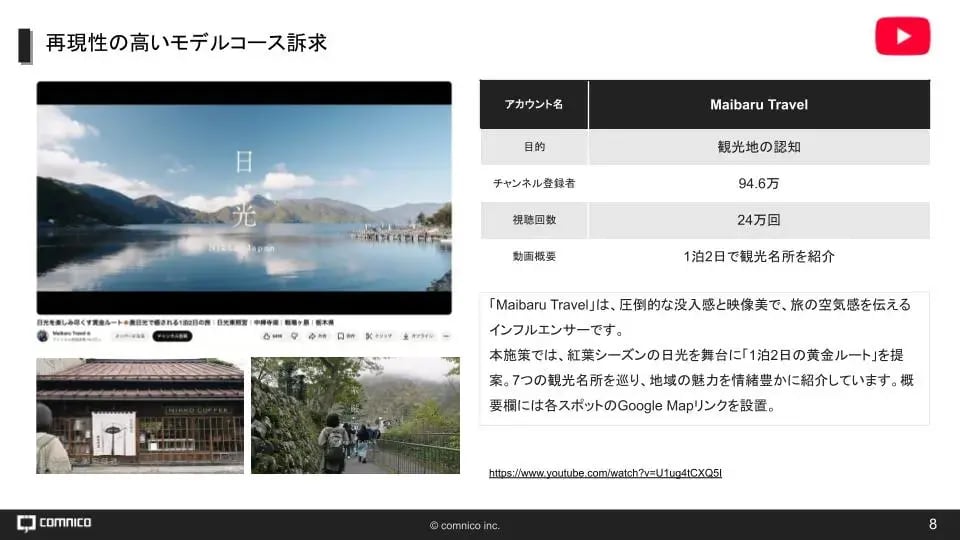Click the black channel subscribe button
Image resolution: width=960 pixels, height=540 pixels.
(x=172, y=336)
